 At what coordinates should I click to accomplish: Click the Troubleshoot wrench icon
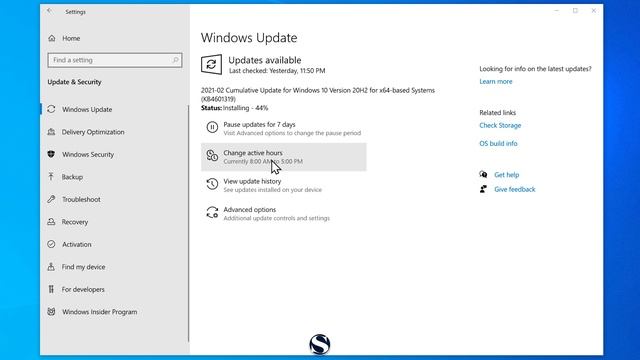51,199
